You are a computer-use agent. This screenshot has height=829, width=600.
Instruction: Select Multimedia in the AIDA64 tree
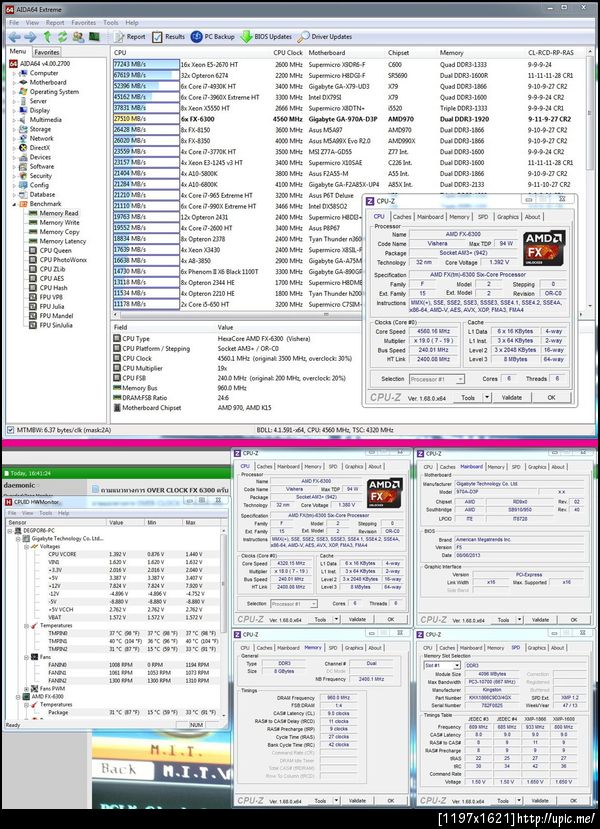tap(45, 119)
